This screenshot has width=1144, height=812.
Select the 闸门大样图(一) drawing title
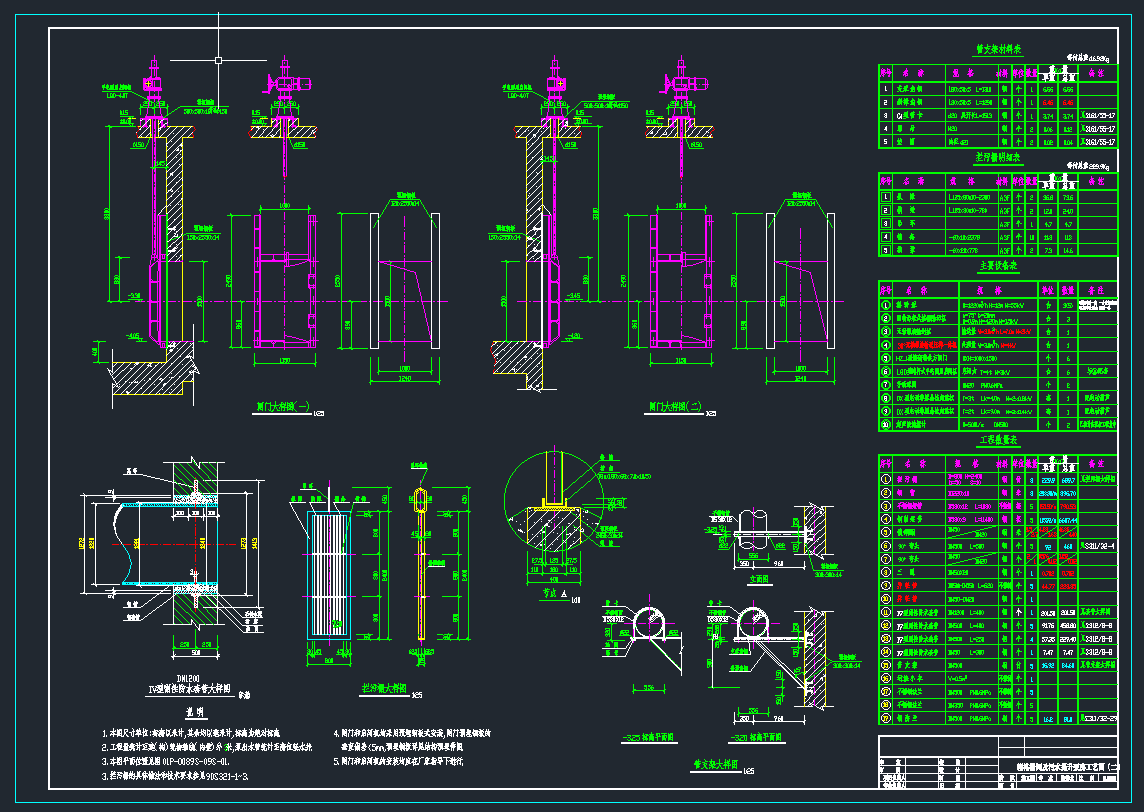coord(283,407)
